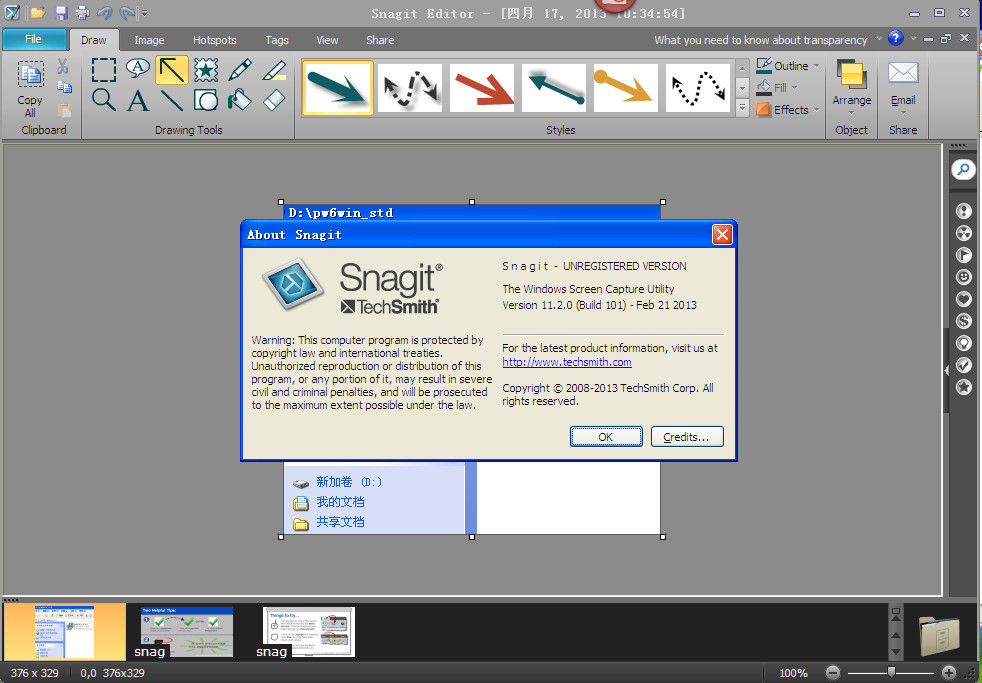Select the Zoom magnifier tool
The height and width of the screenshot is (683, 982).
point(103,101)
